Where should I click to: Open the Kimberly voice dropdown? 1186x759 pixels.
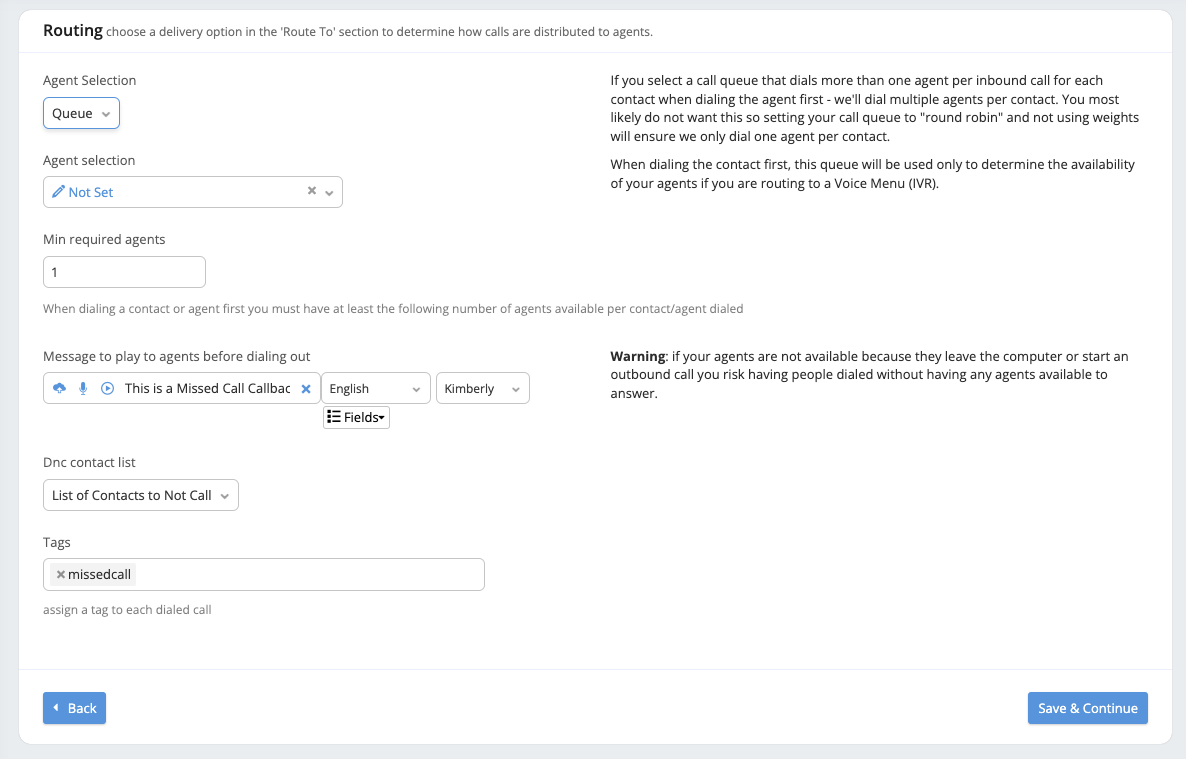(x=483, y=388)
